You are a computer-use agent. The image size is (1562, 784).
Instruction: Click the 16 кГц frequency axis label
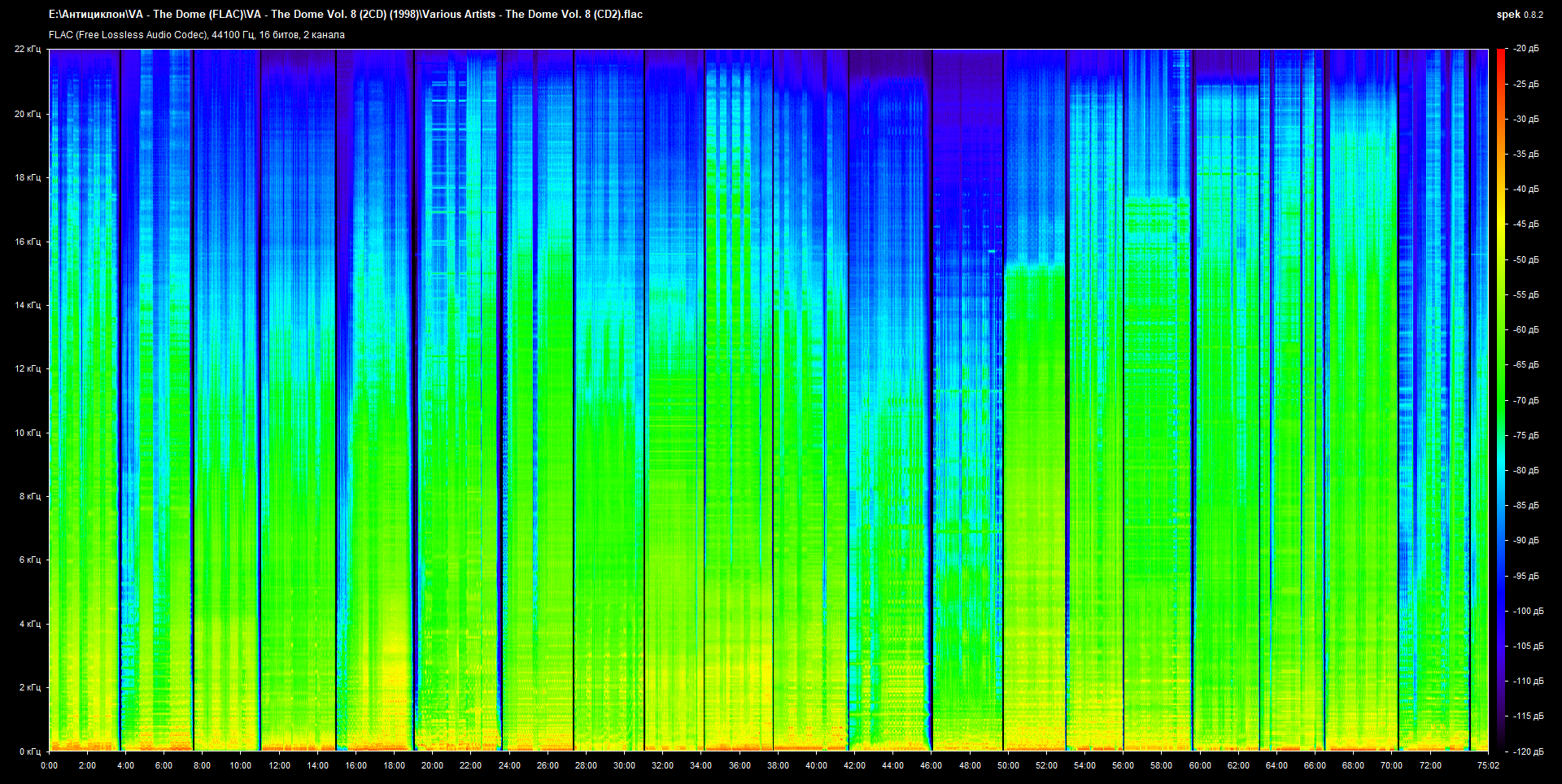click(x=27, y=242)
